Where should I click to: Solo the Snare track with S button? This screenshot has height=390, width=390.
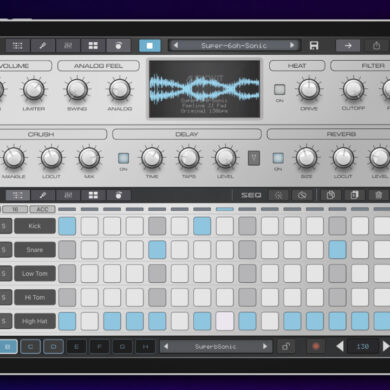click(x=4, y=250)
